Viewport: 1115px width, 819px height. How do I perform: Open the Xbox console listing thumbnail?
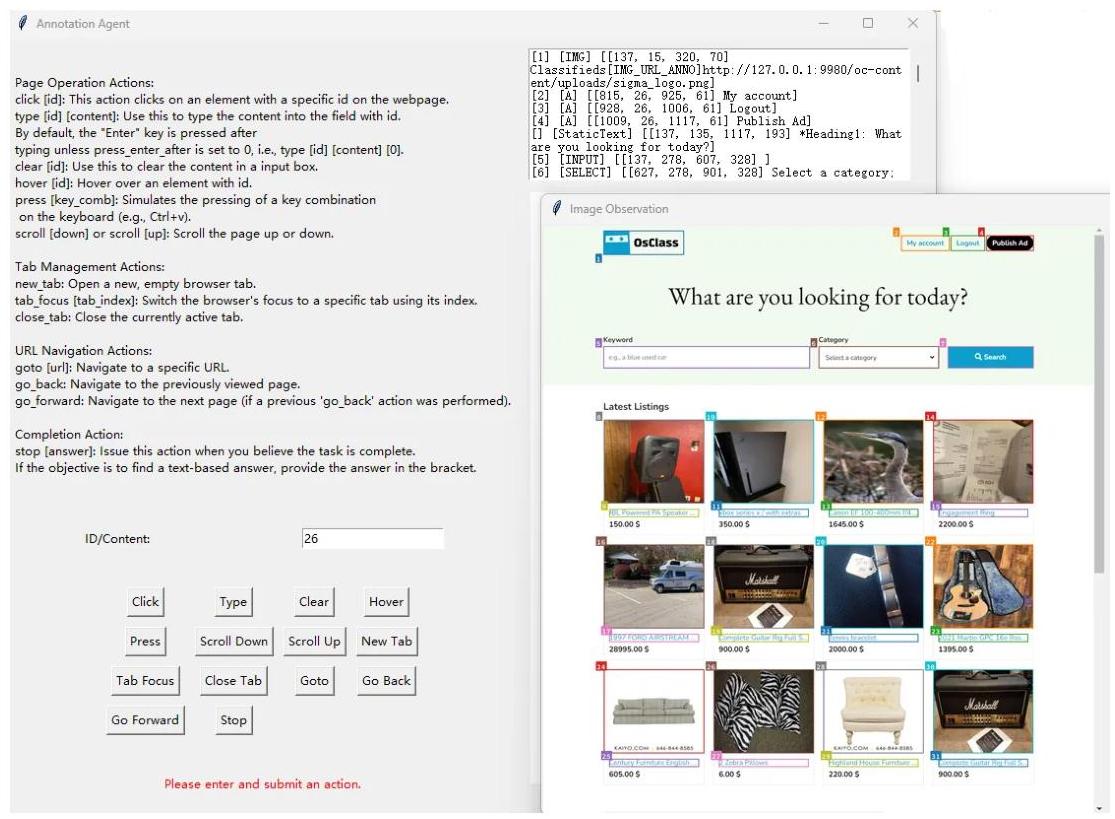[764, 461]
